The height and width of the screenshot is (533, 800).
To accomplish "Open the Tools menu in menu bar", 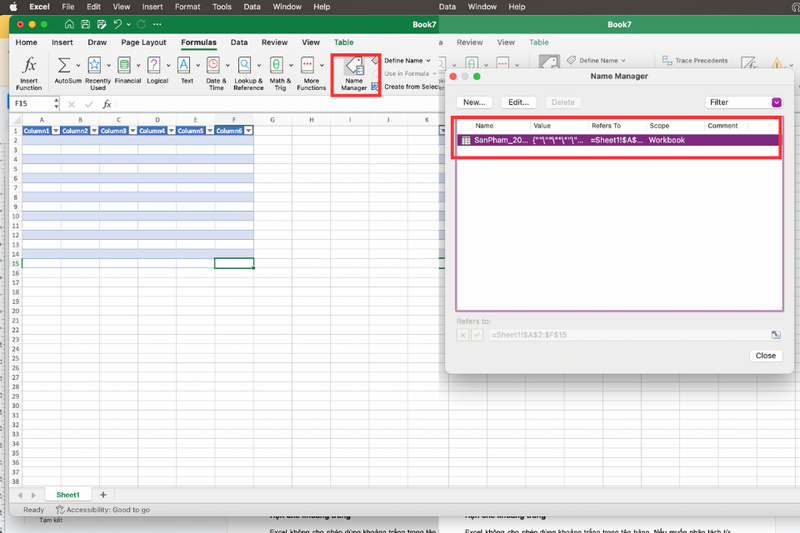I will 221,7.
